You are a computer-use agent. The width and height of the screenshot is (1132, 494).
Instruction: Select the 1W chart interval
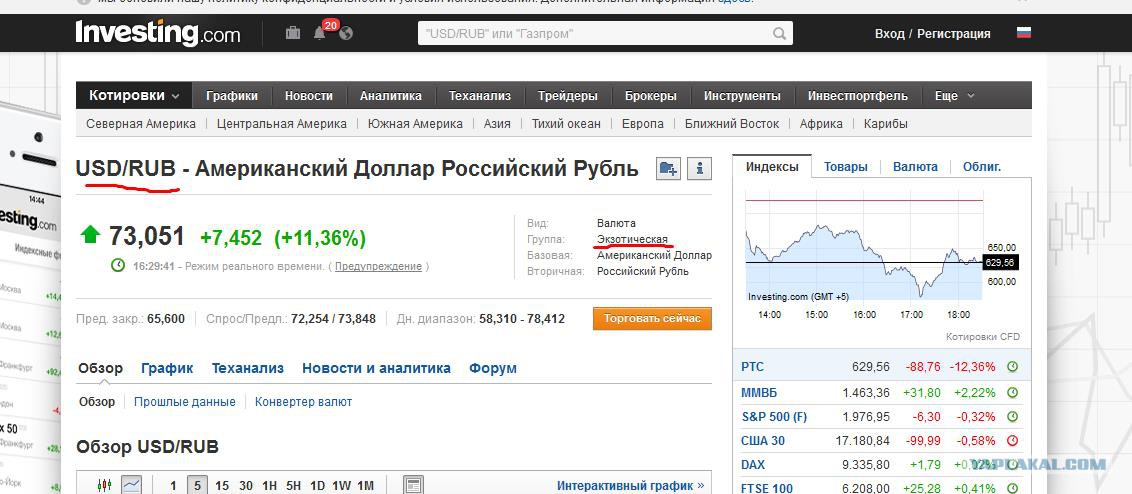pyautogui.click(x=341, y=485)
